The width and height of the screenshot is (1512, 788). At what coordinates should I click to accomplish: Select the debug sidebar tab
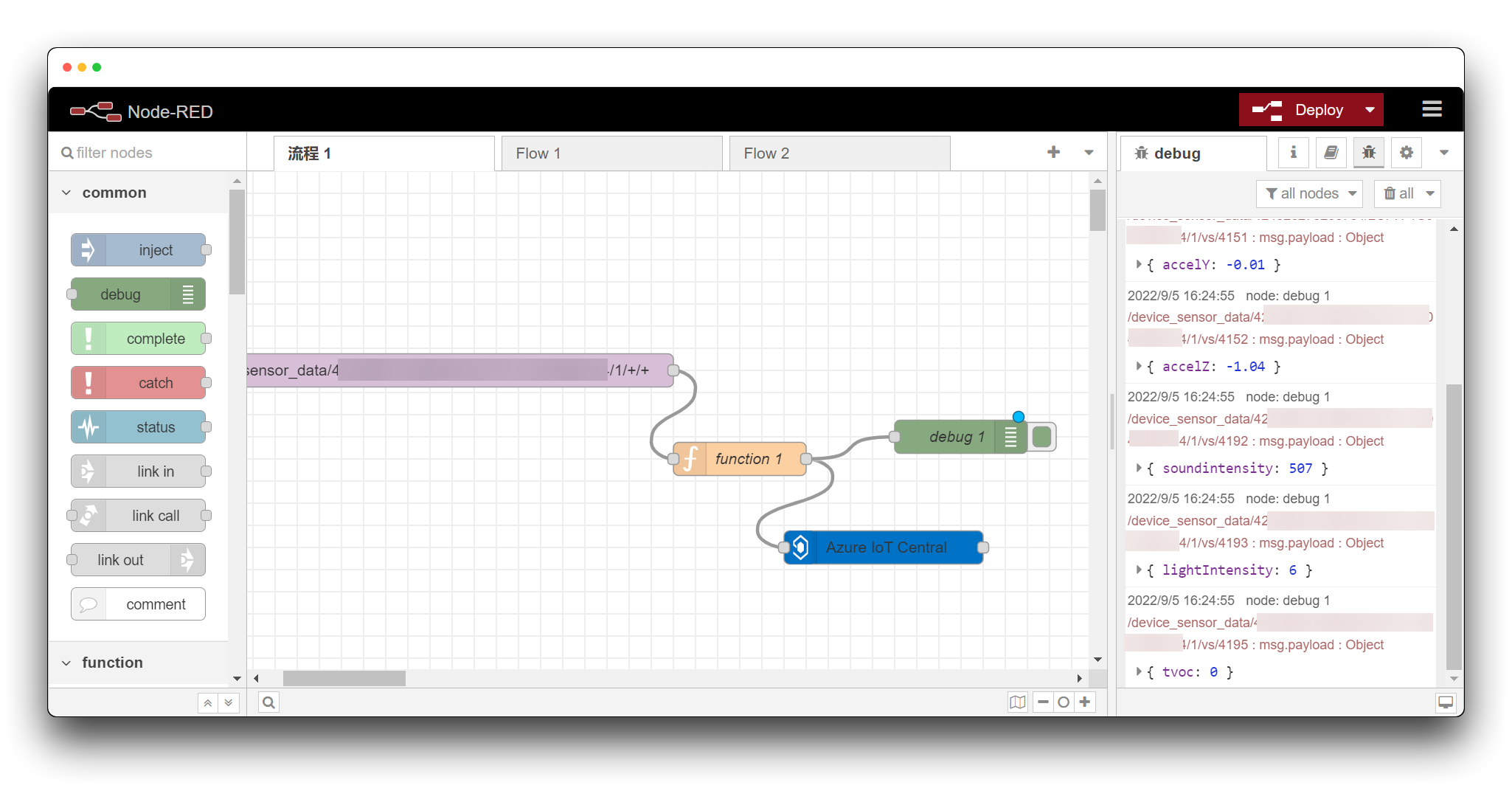(x=1193, y=153)
